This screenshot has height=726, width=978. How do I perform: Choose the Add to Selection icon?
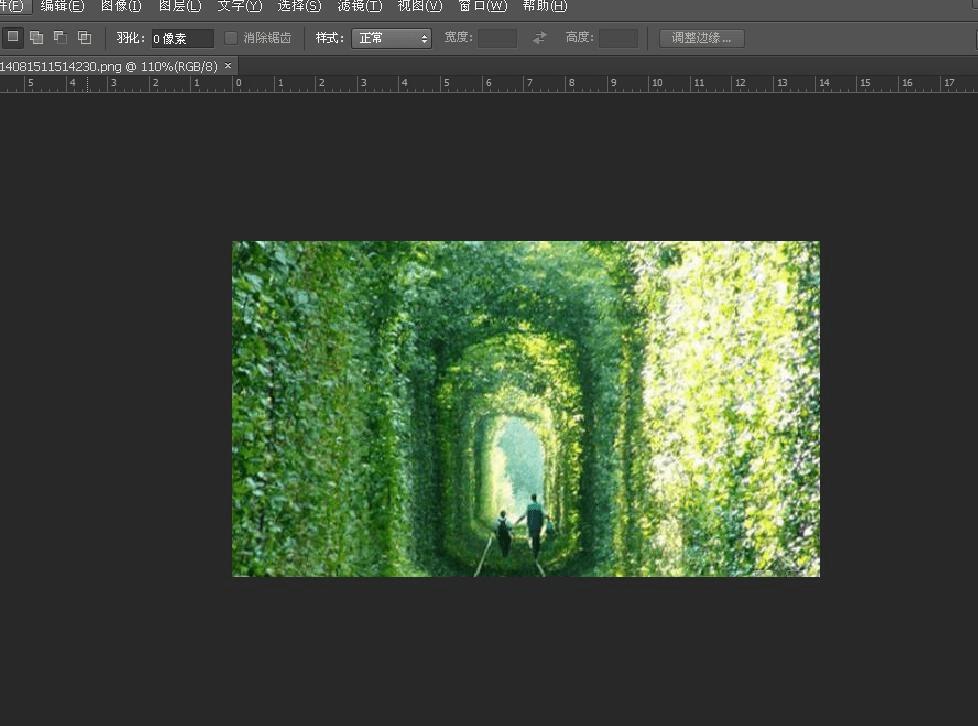(x=37, y=38)
